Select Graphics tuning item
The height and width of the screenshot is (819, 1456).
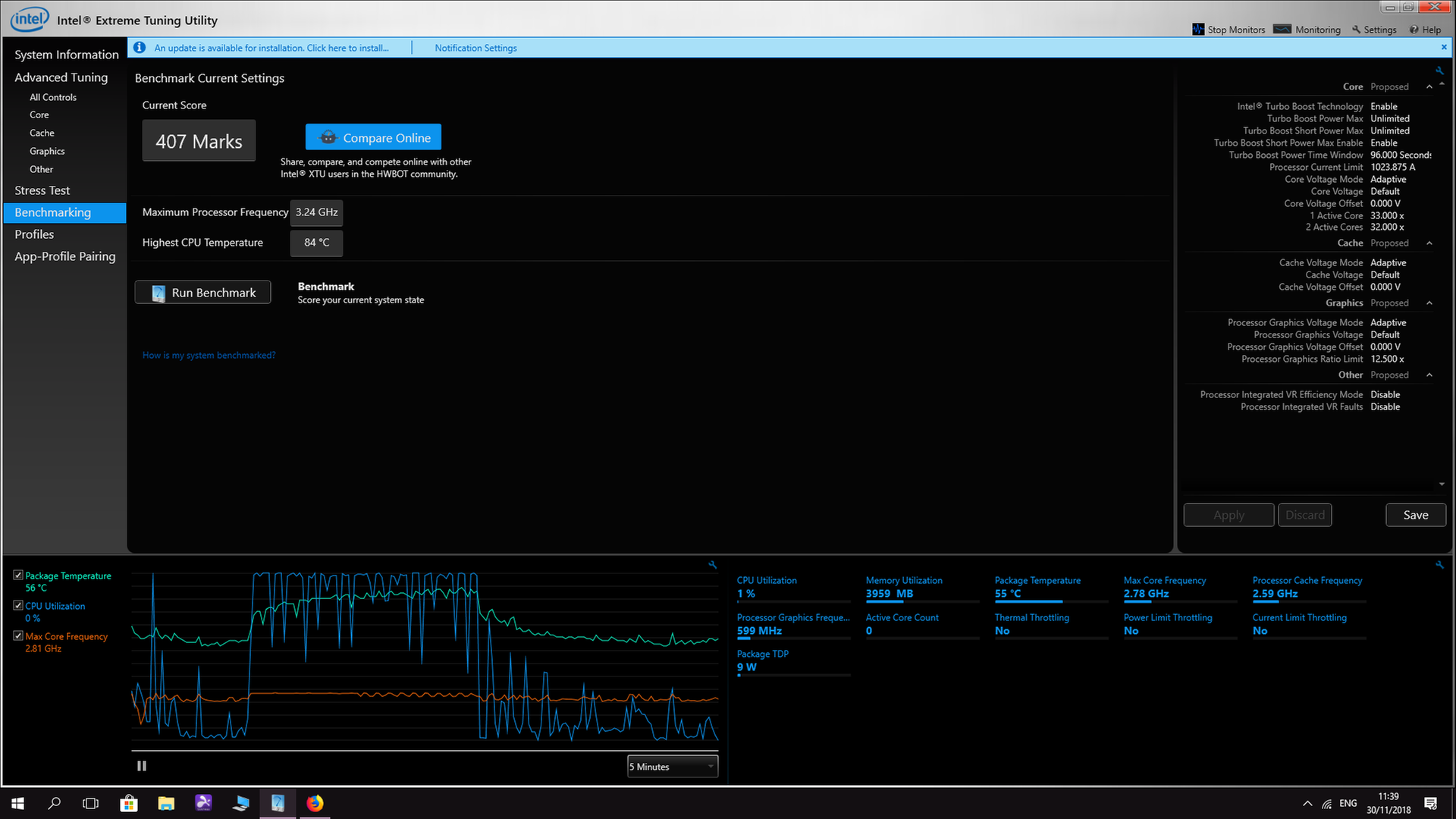coord(47,151)
